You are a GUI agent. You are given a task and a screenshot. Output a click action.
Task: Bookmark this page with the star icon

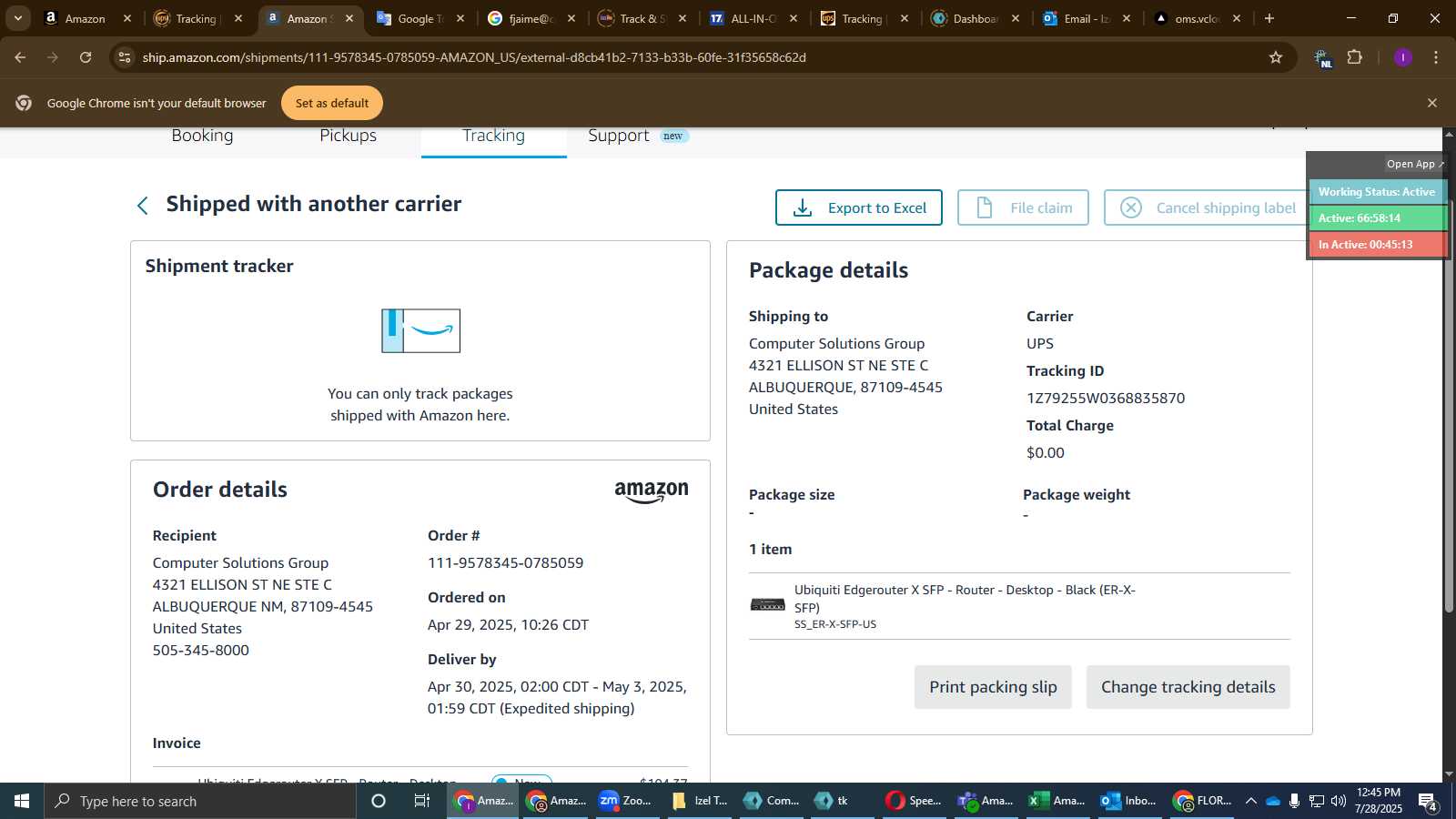click(x=1276, y=57)
